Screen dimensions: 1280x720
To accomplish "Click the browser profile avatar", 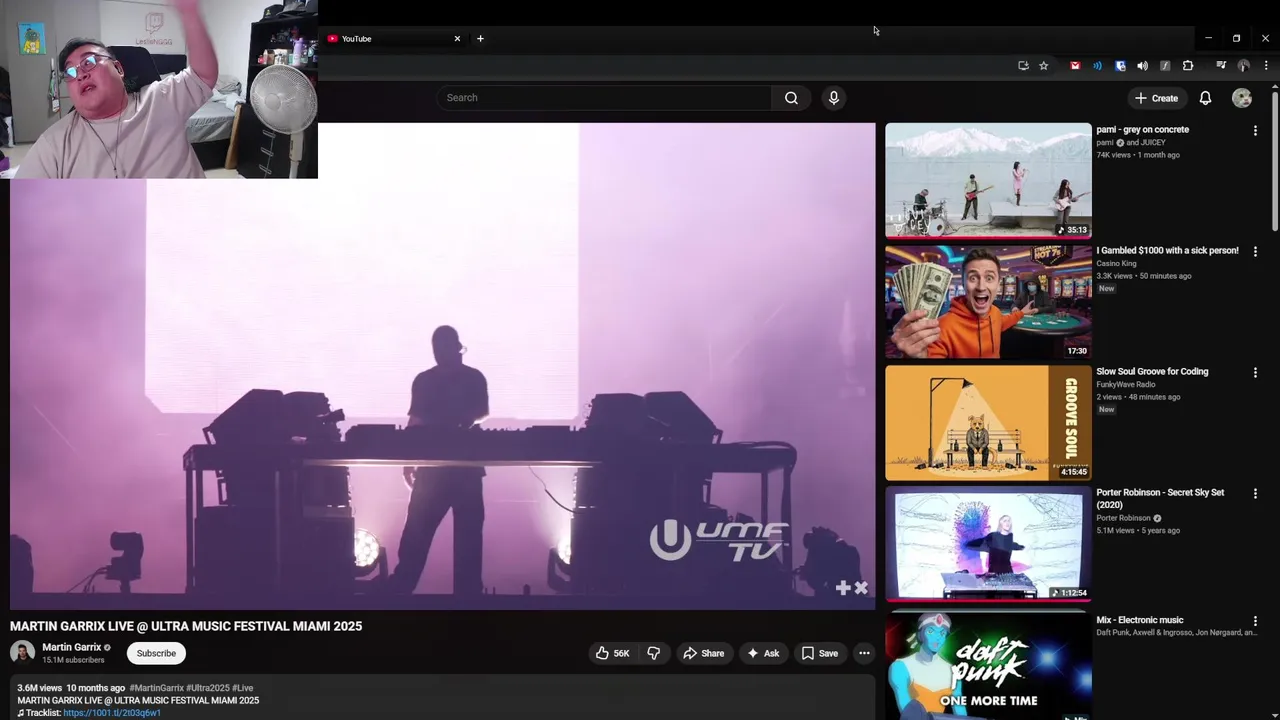I will (1244, 66).
